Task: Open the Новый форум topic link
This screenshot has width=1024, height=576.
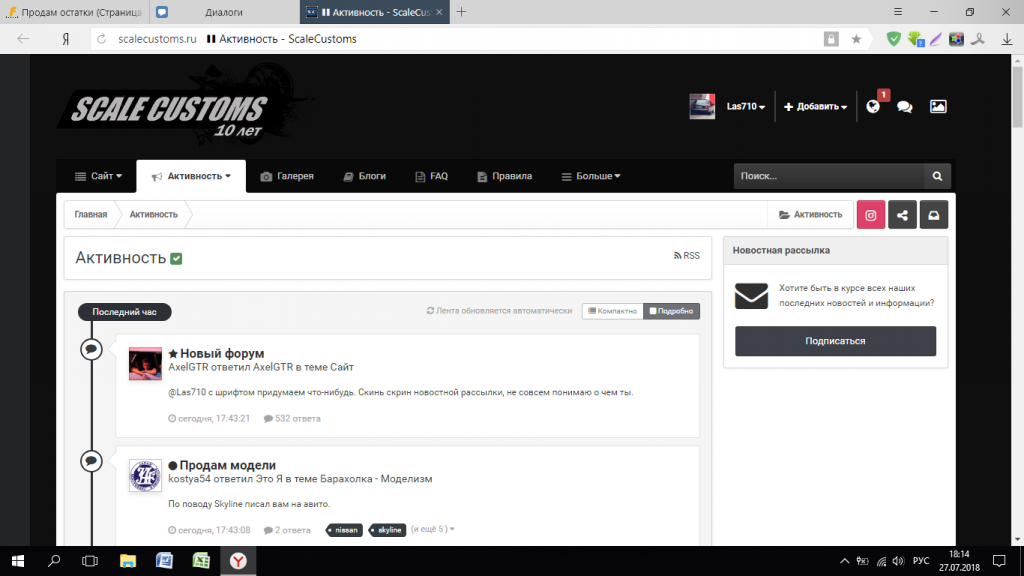Action: pos(222,354)
